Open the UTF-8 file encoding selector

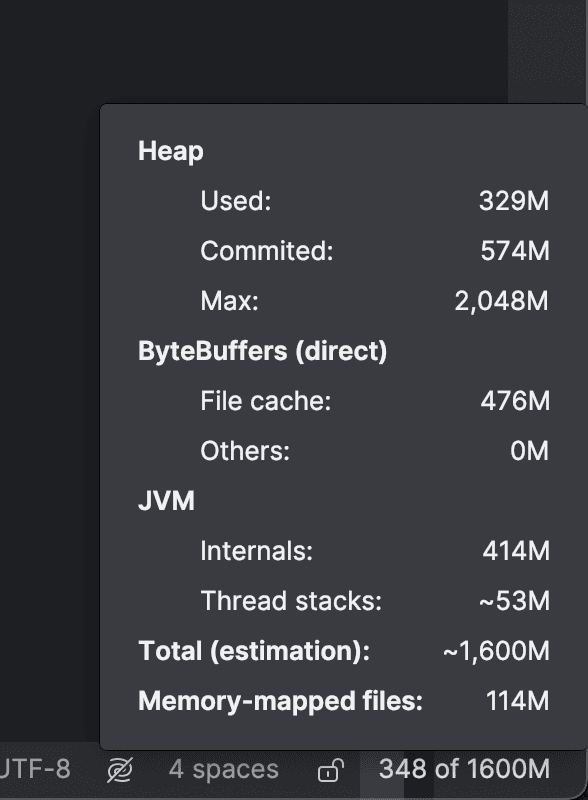tap(35, 769)
